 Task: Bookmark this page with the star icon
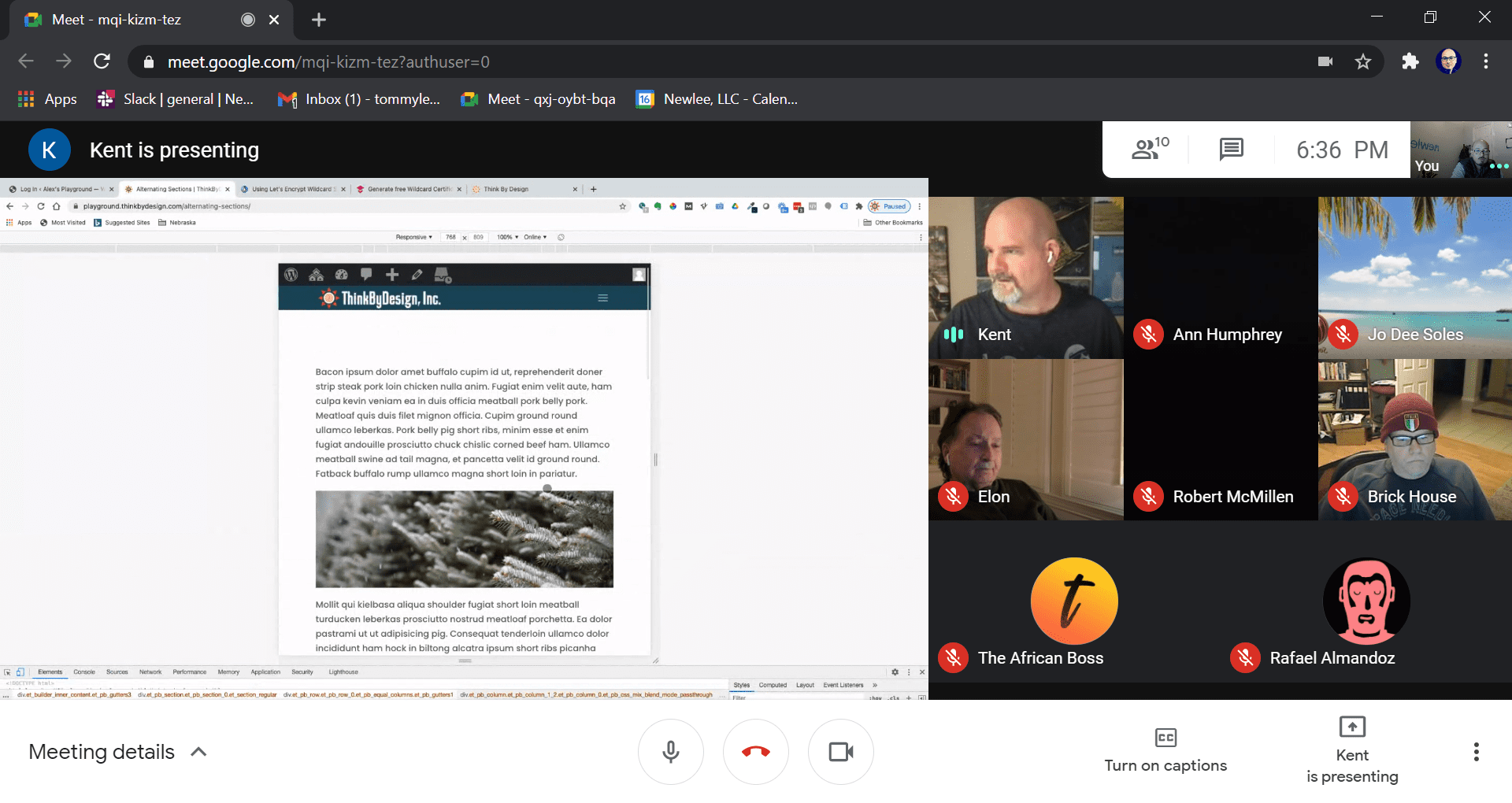click(1363, 61)
